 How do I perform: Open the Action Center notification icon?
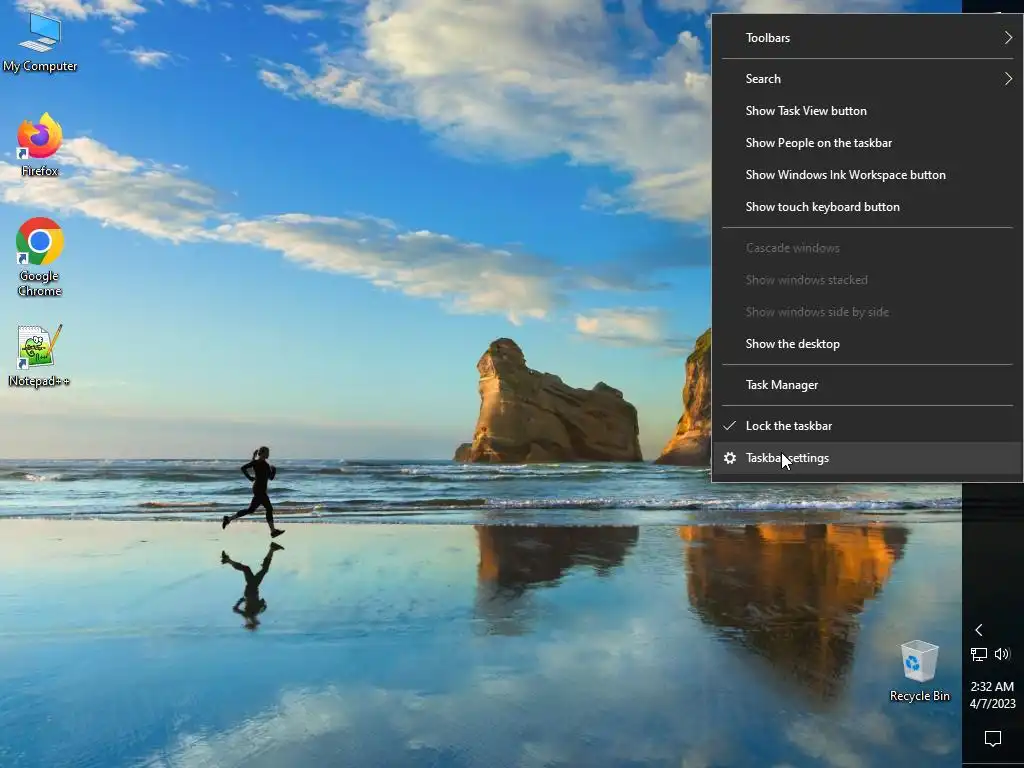click(x=993, y=738)
